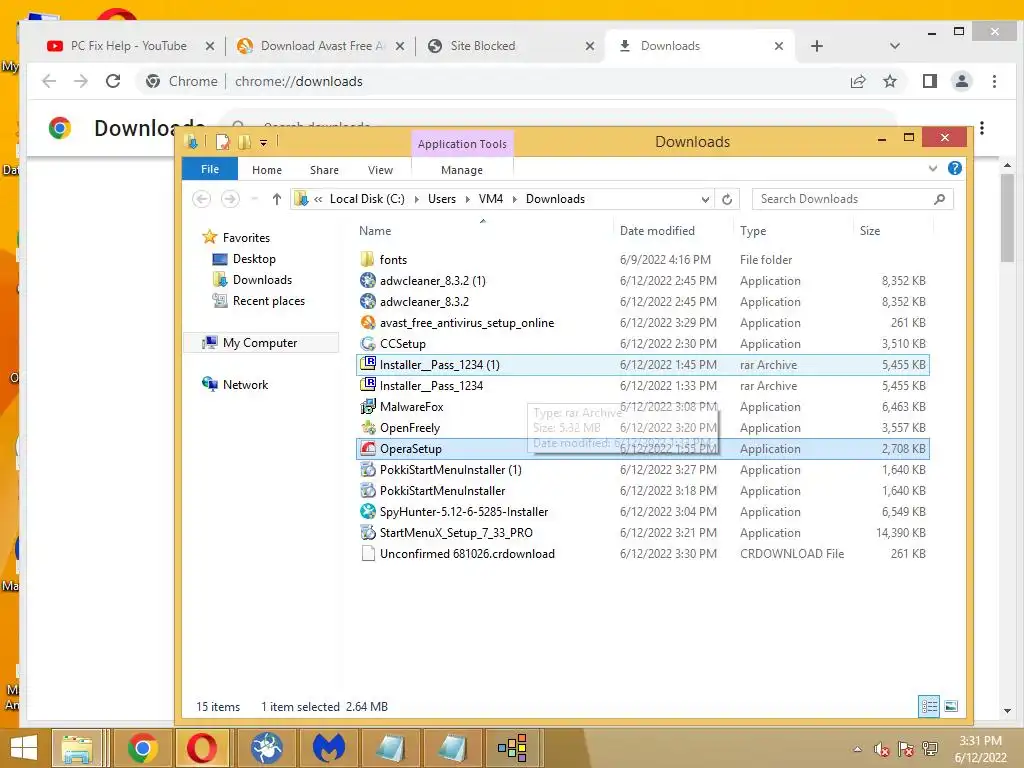Open the address bar history dropdown
Viewport: 1024px width, 768px height.
(705, 199)
